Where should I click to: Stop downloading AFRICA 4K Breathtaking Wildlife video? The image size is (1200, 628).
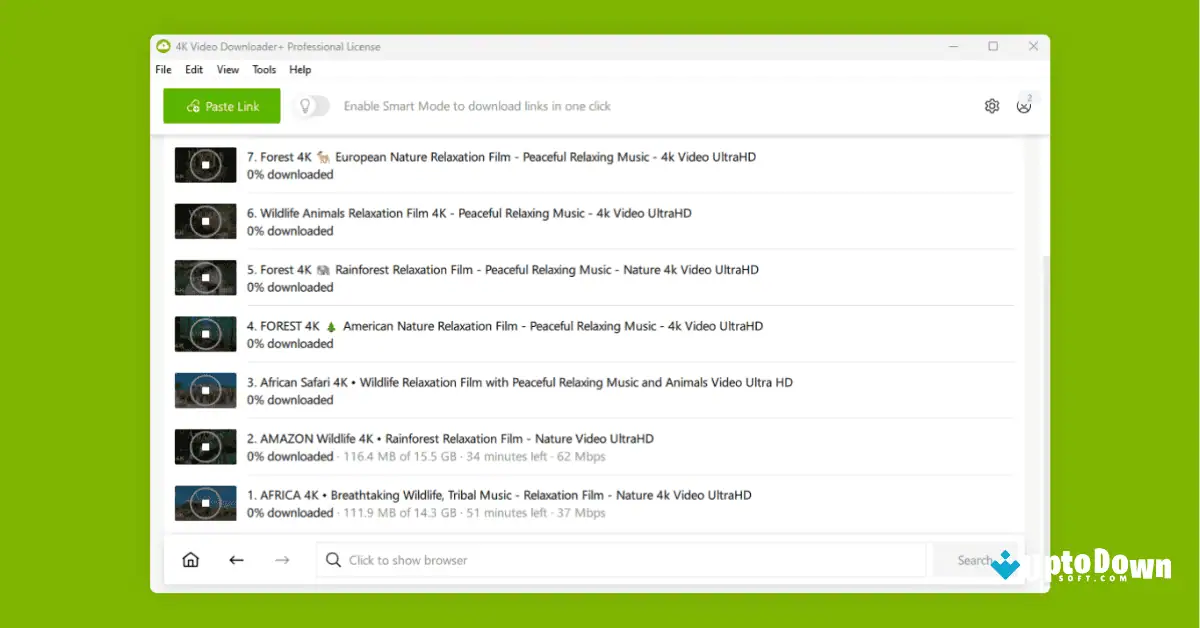[205, 503]
